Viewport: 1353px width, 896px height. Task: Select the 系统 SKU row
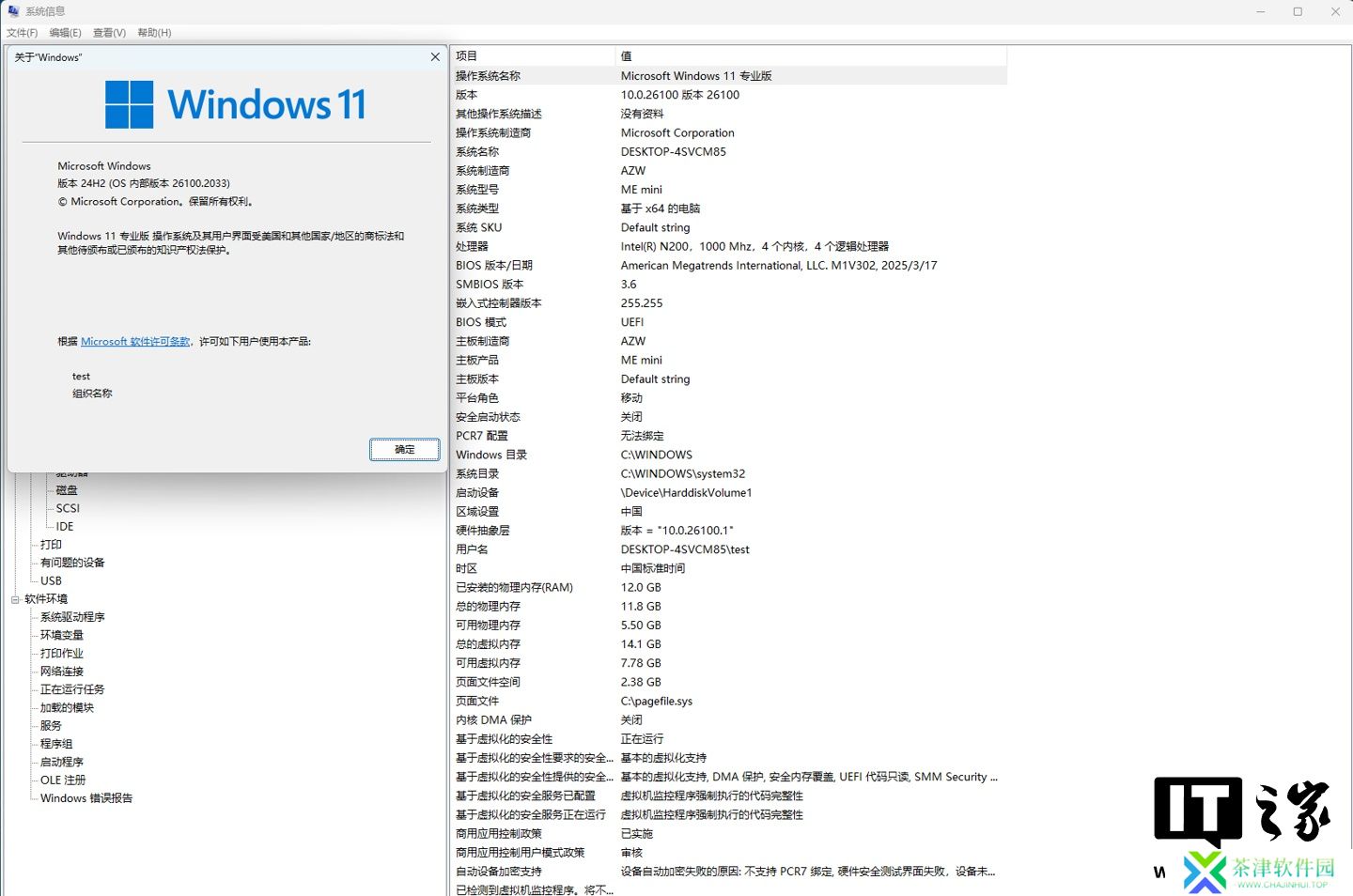click(728, 227)
